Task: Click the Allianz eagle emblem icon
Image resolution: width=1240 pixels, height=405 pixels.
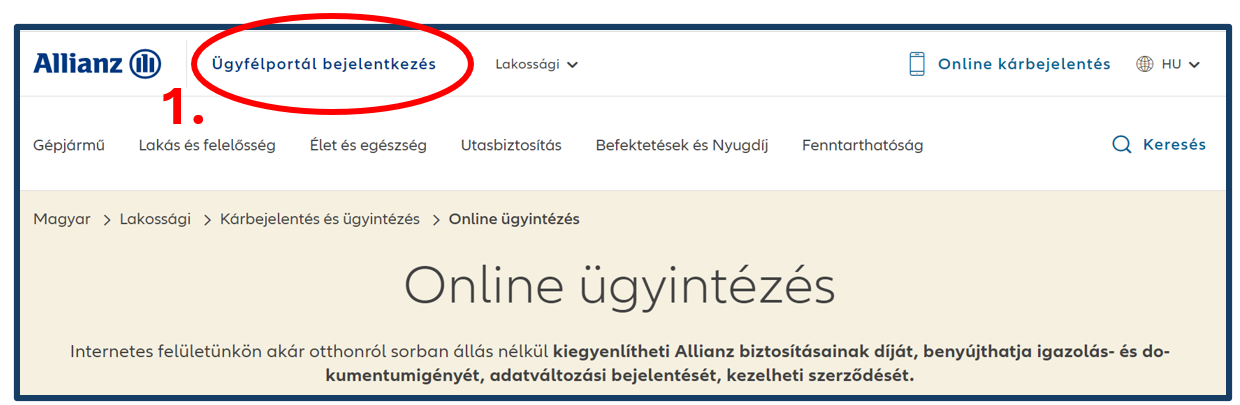Action: [145, 64]
